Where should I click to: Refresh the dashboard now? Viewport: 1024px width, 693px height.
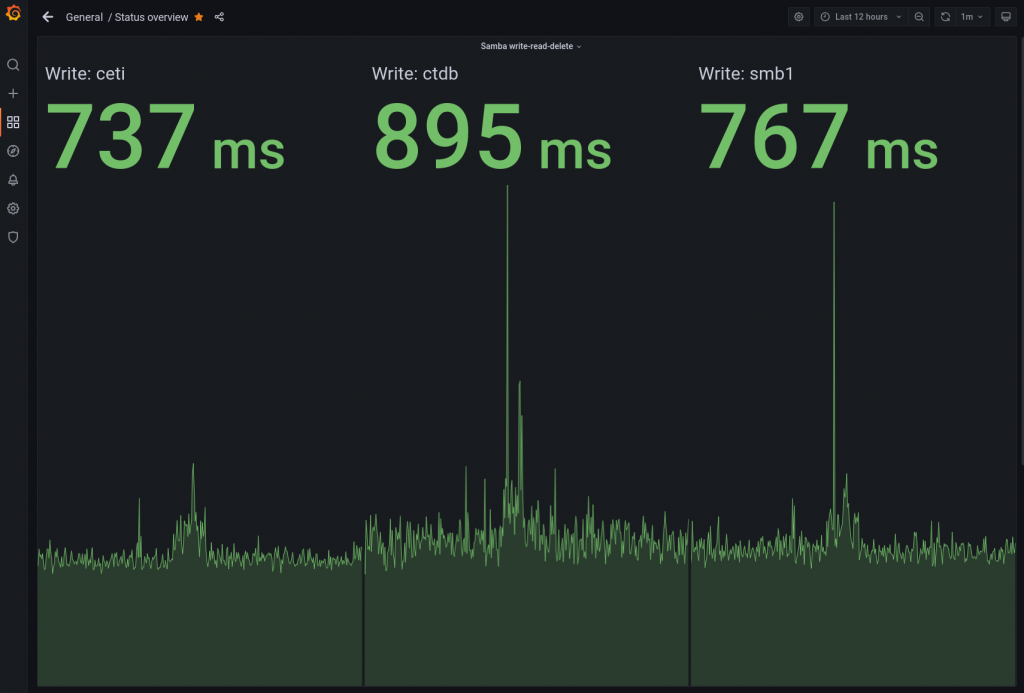click(x=945, y=17)
